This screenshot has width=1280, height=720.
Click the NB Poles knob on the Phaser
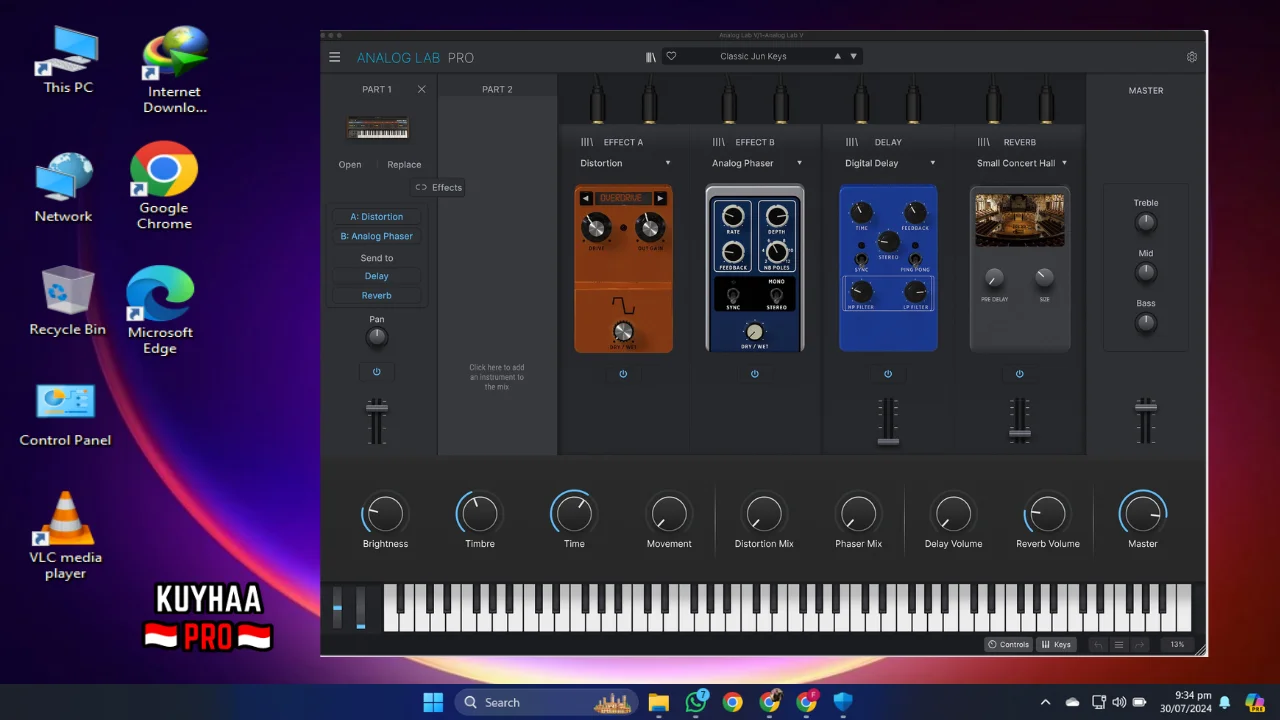(x=776, y=251)
